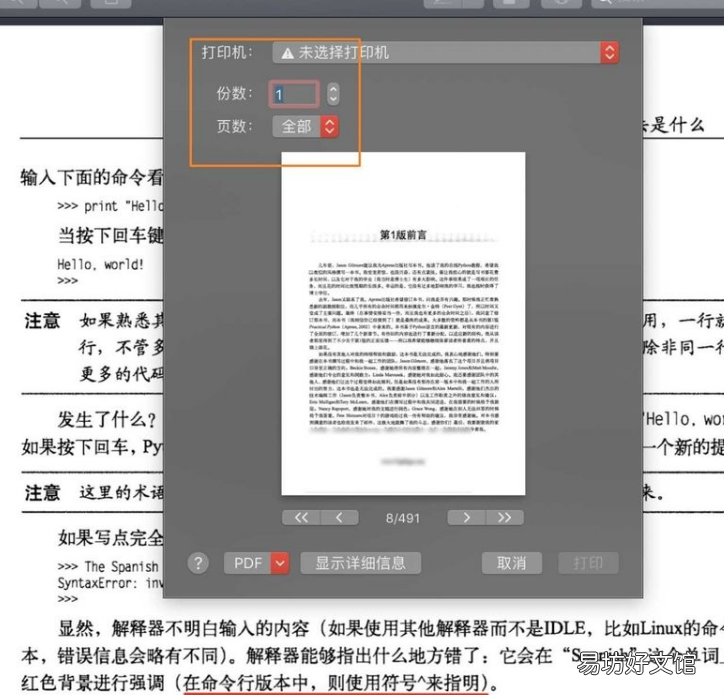Click the PDF button

coord(247,563)
